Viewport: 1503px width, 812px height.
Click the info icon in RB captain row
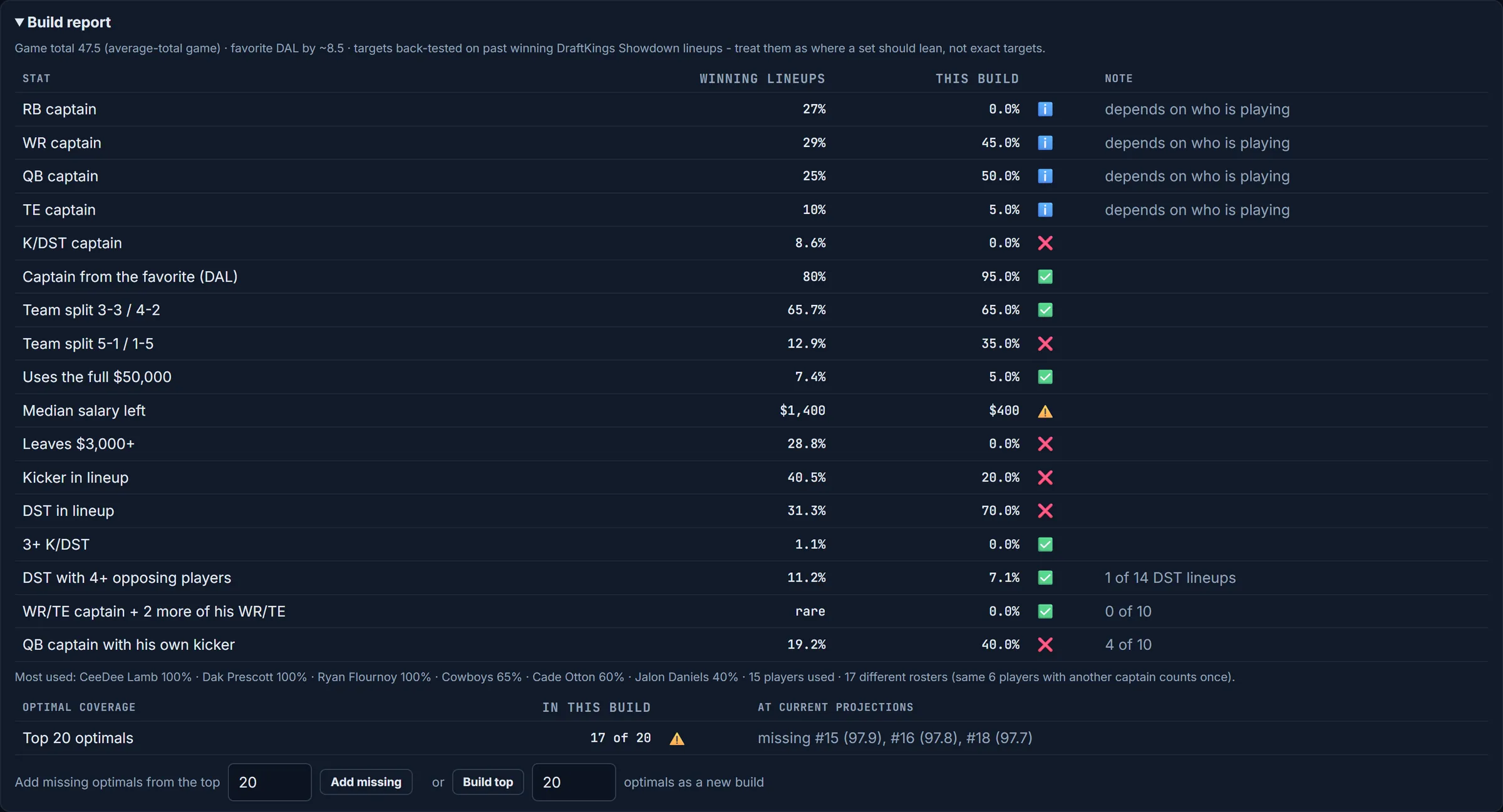(x=1045, y=109)
